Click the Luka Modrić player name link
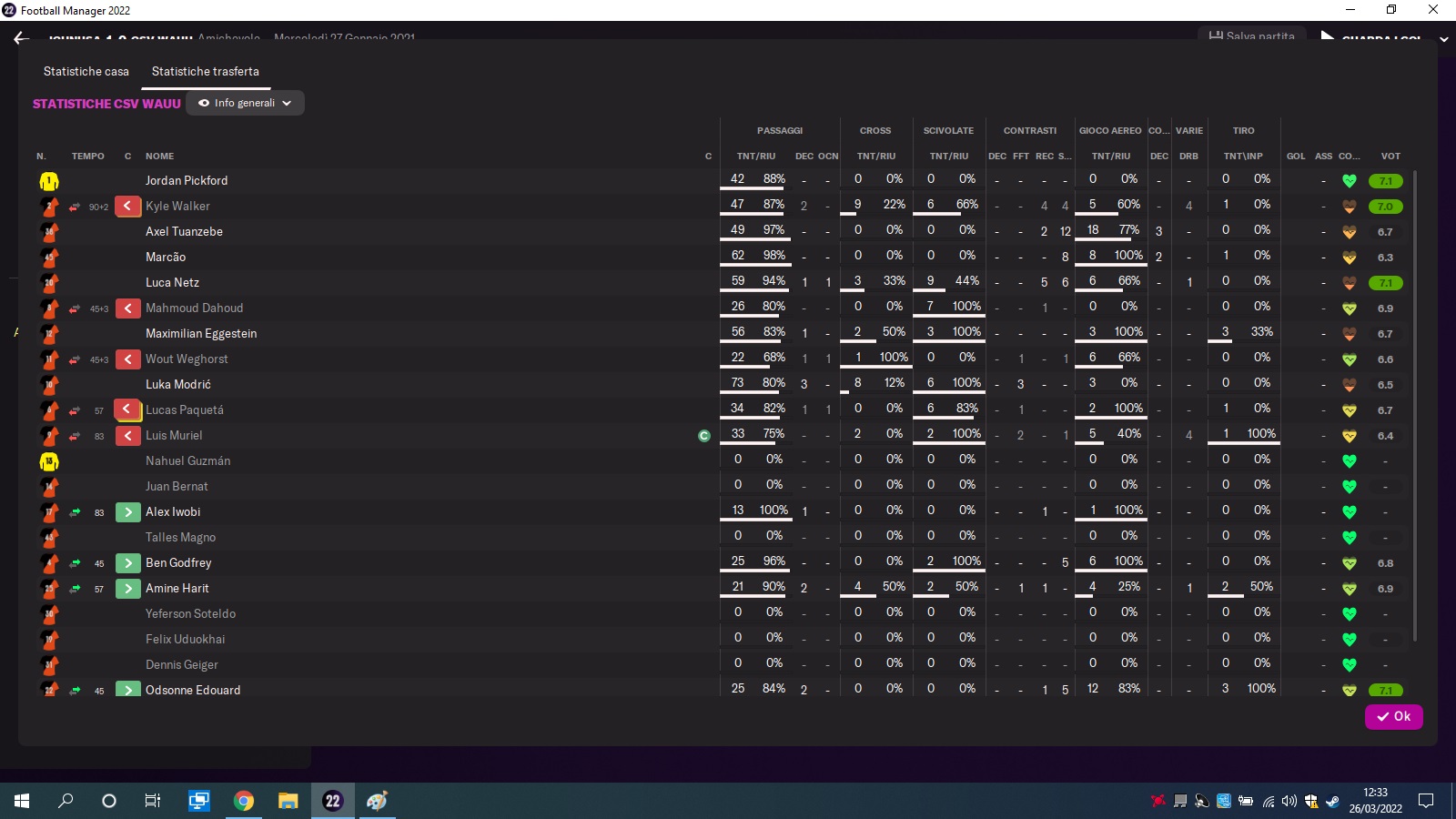 [x=178, y=384]
